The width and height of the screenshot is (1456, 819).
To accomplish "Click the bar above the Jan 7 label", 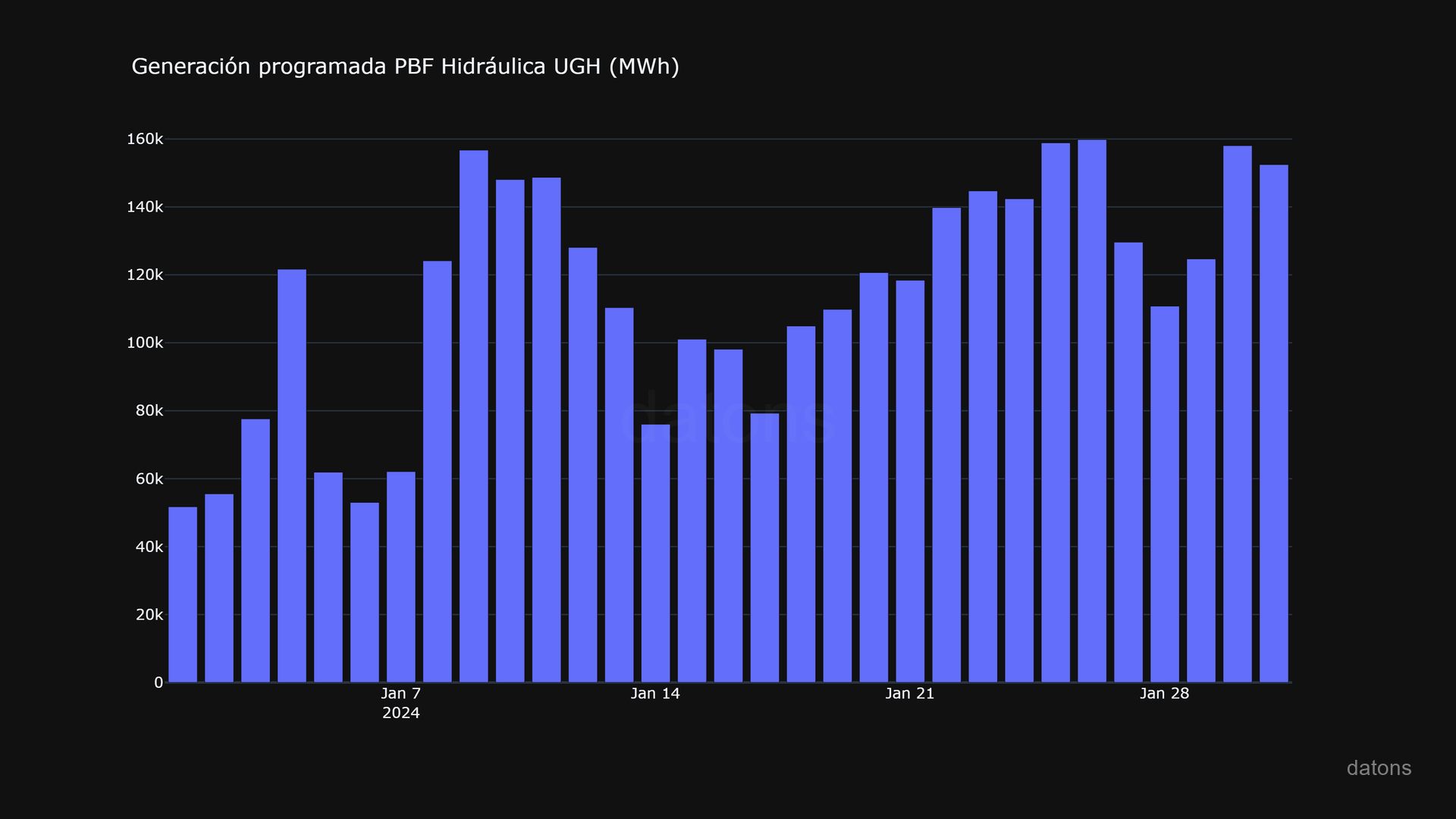I will (400, 576).
